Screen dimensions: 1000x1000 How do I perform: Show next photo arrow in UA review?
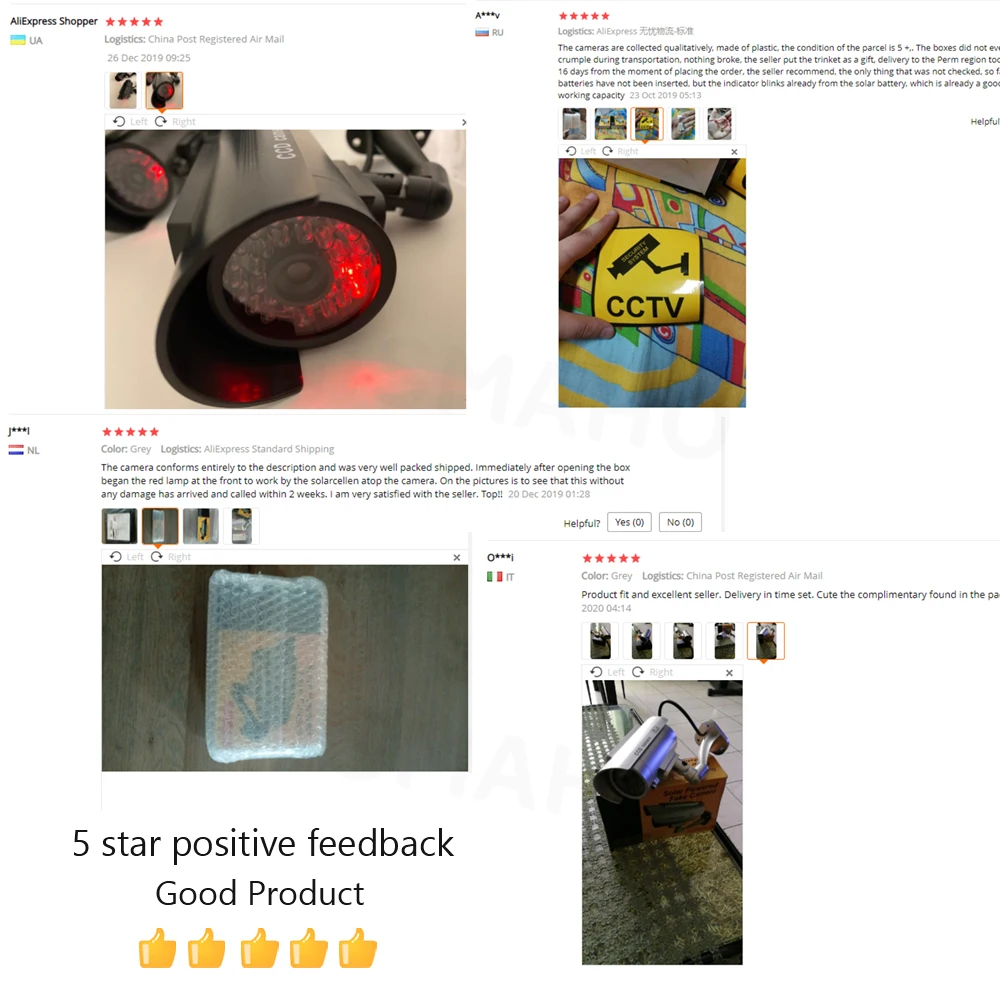tap(464, 122)
